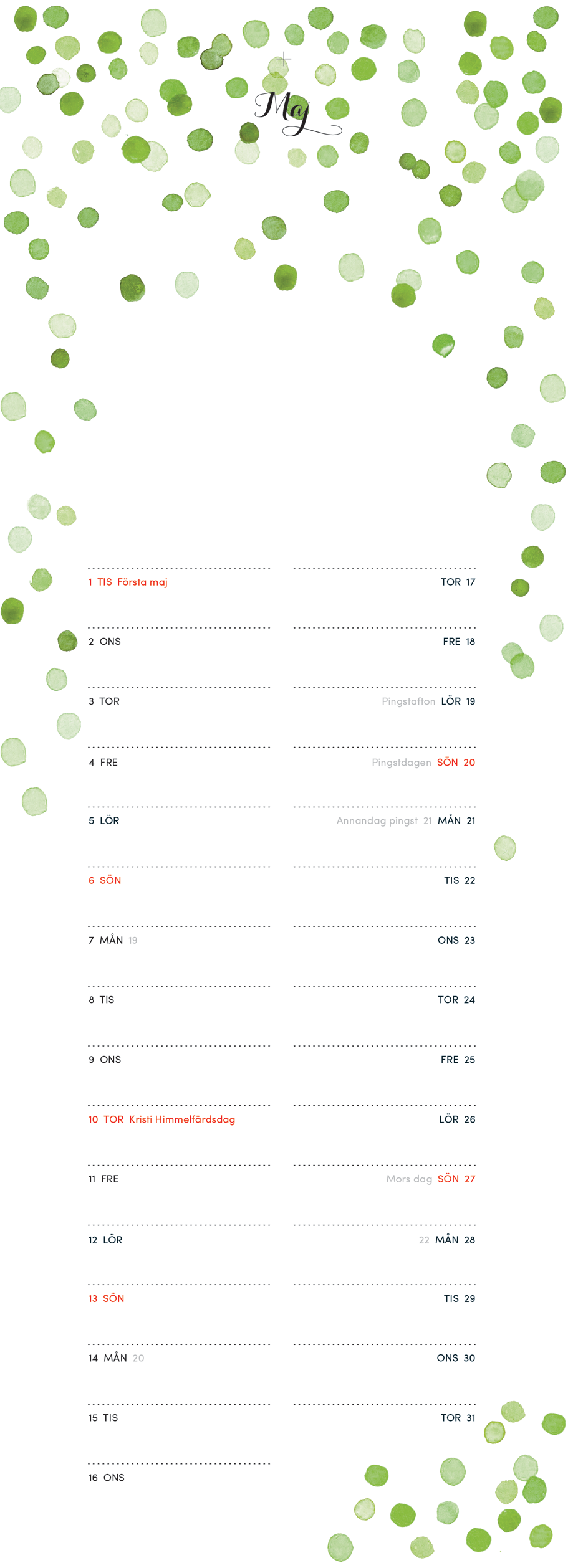Select the 13 SÖN date
The width and height of the screenshot is (568, 1568).
(106, 1298)
